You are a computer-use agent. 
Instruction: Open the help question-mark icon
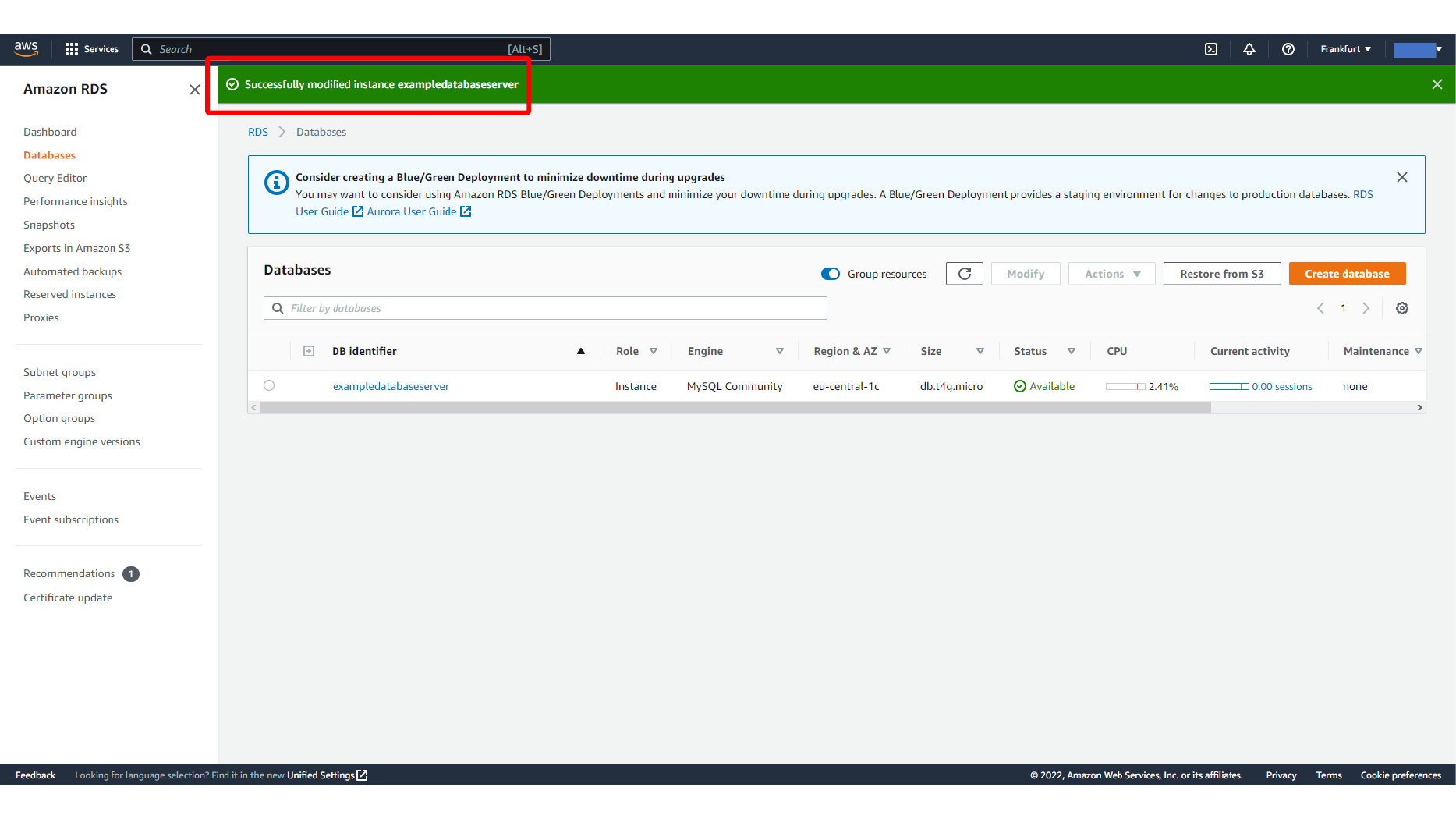[x=1288, y=49]
